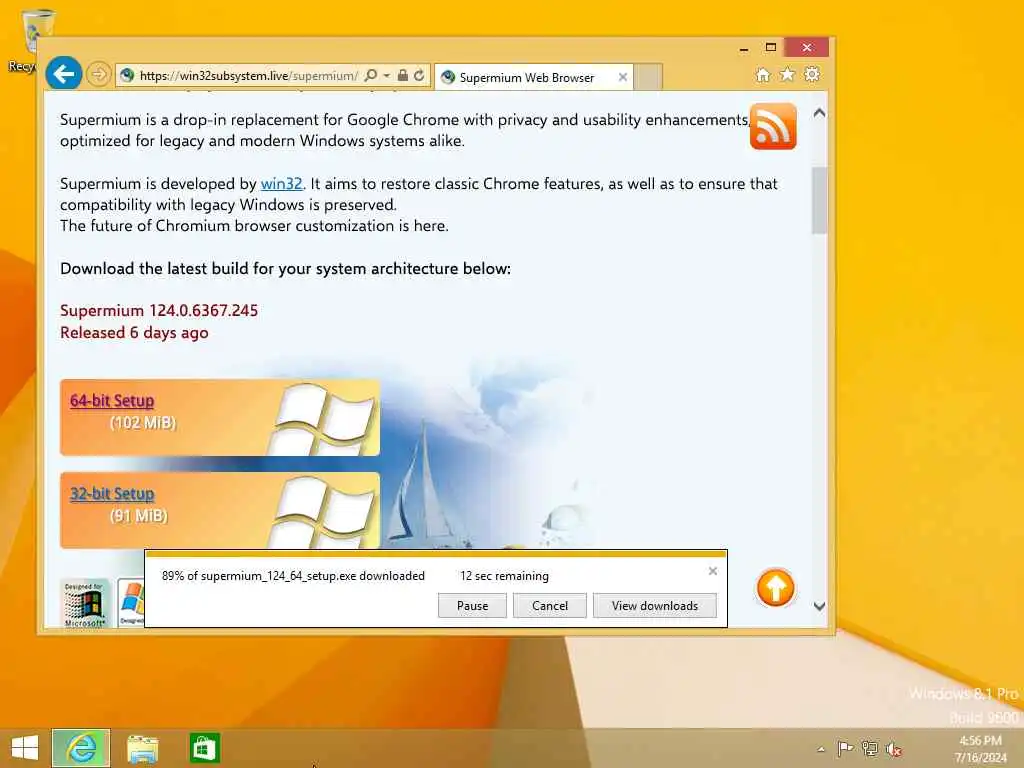Image resolution: width=1024 pixels, height=768 pixels.
Task: Click the orange back-to-top arrow
Action: 775,588
